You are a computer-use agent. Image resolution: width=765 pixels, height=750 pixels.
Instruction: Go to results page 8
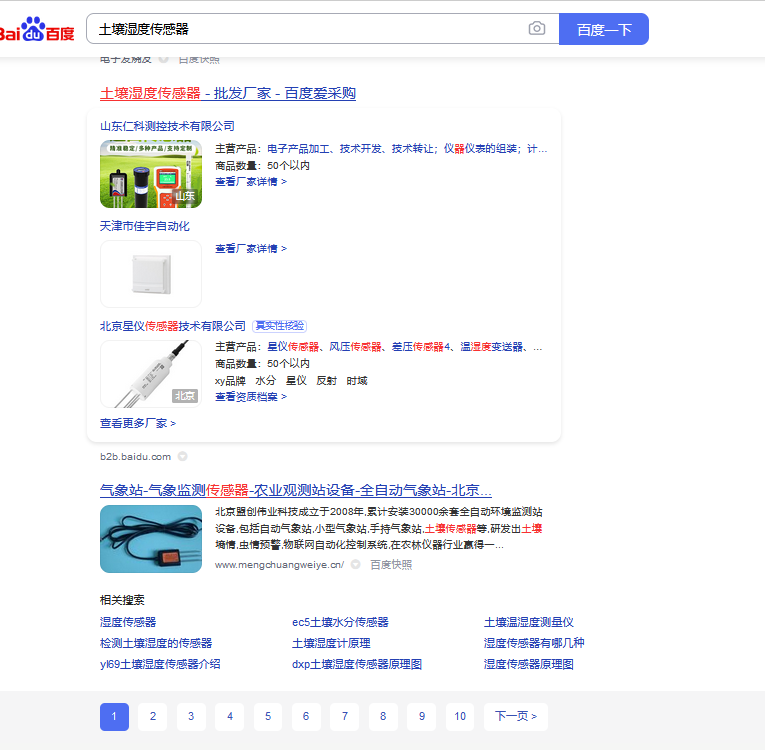coord(383,716)
